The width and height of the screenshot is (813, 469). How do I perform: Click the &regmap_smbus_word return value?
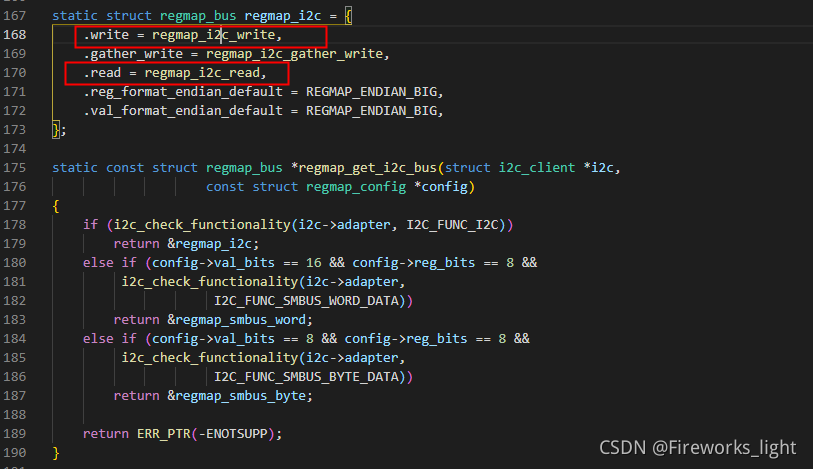pyautogui.click(x=236, y=320)
